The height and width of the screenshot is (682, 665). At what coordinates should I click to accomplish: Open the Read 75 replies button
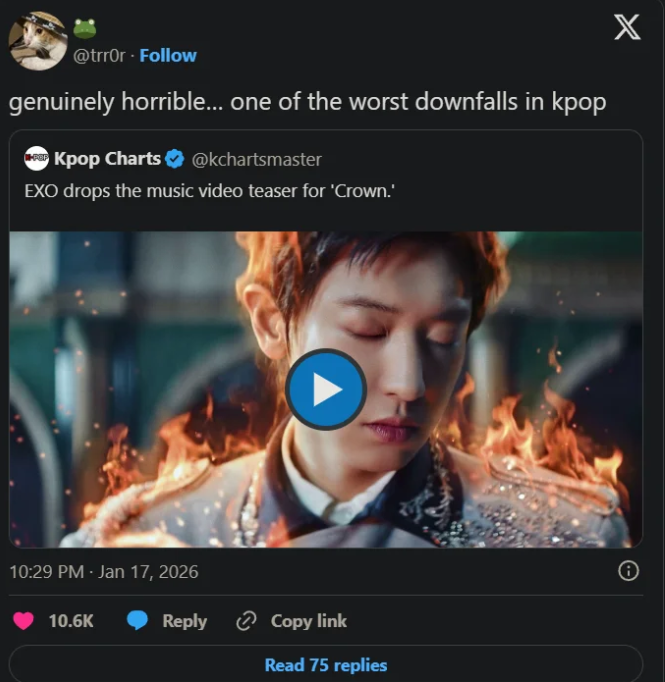pos(325,665)
